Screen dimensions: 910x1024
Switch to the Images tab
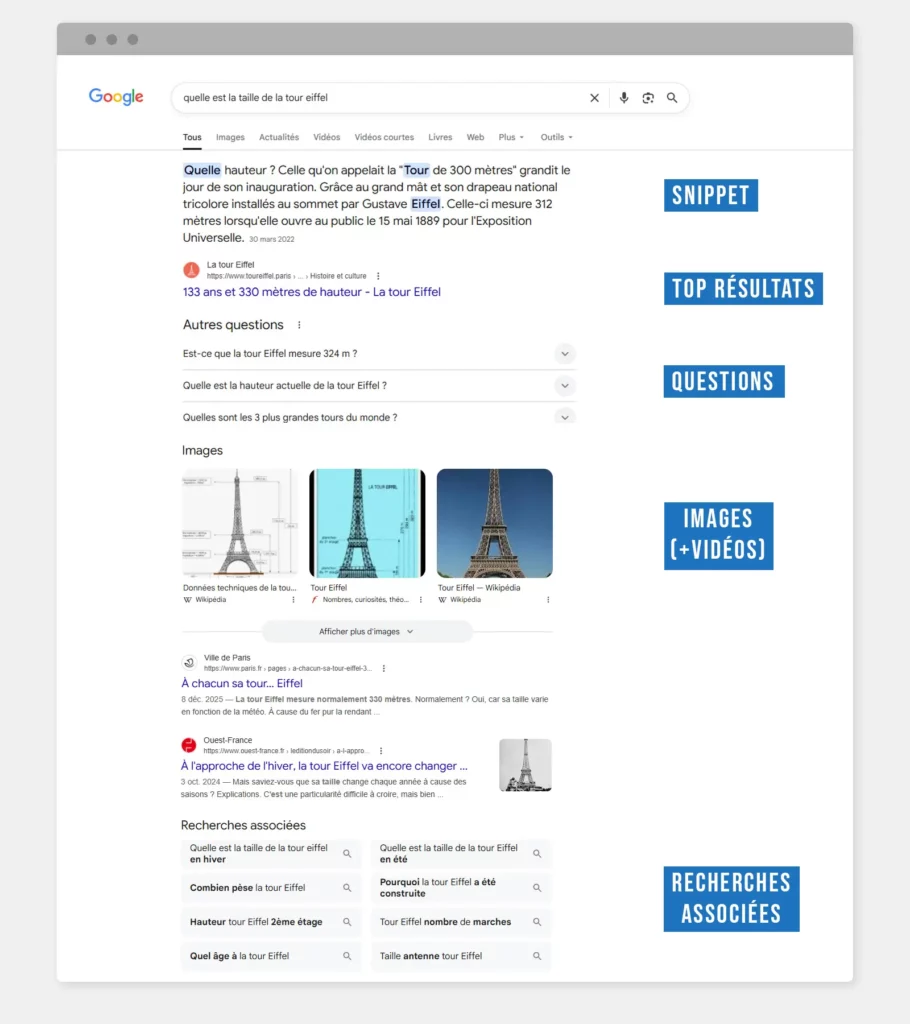click(x=230, y=137)
